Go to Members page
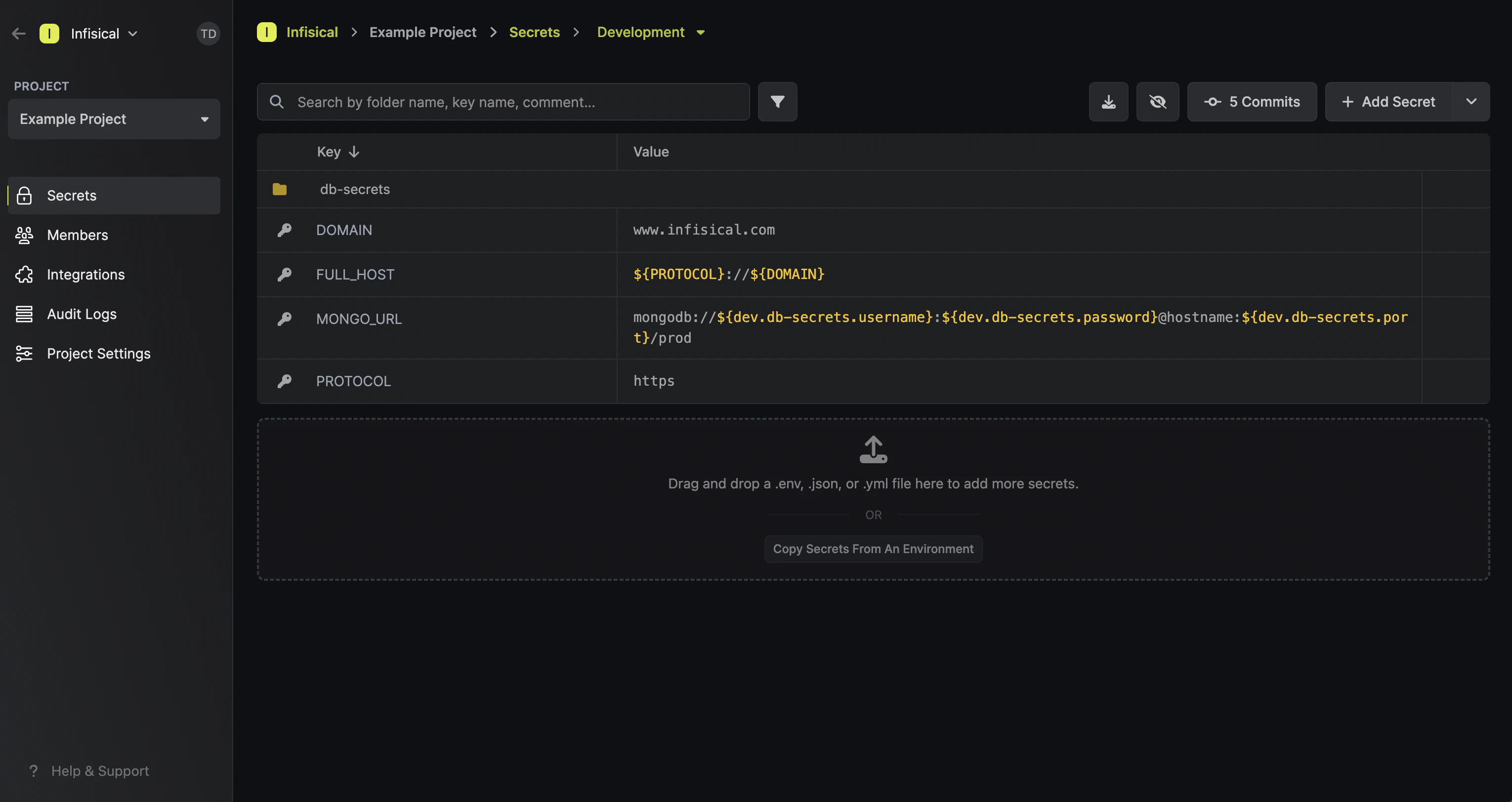Image resolution: width=1512 pixels, height=802 pixels. [x=78, y=235]
